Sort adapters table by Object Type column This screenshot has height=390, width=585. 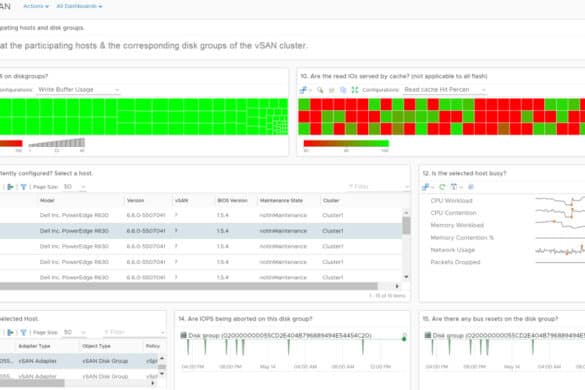[96, 346]
